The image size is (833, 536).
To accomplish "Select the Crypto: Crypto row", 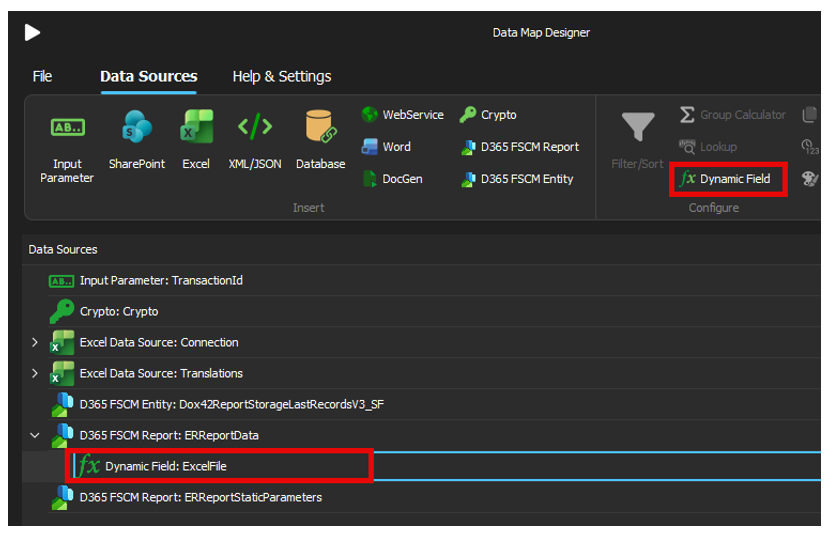I will [x=421, y=311].
